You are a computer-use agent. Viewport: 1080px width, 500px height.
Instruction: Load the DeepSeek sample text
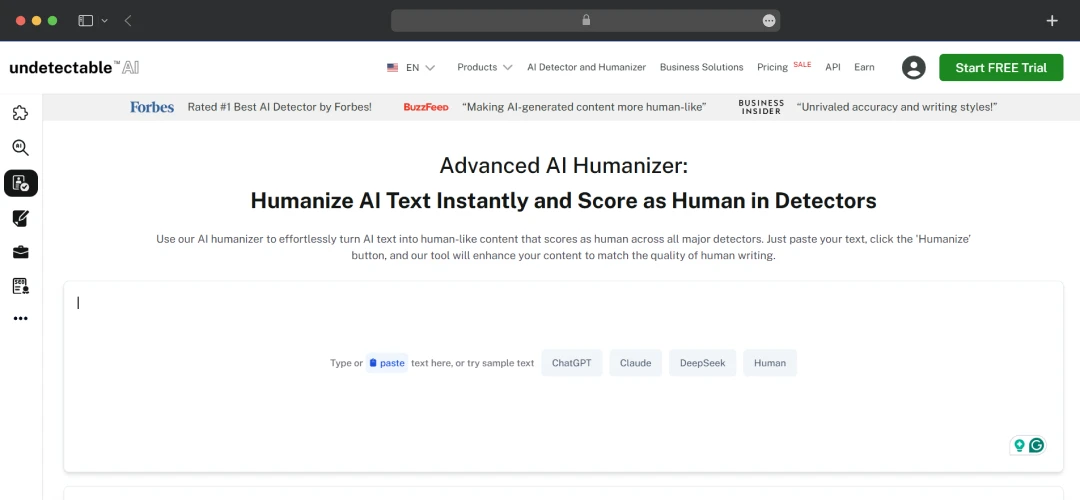(x=702, y=363)
